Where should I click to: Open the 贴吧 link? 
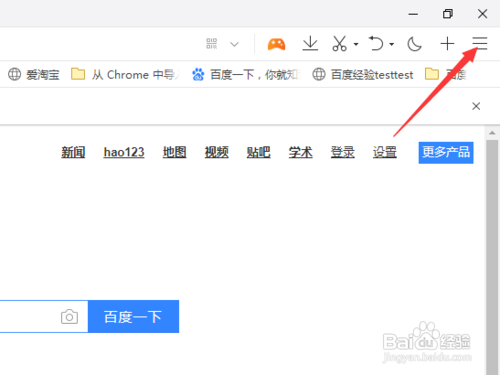[x=258, y=152]
